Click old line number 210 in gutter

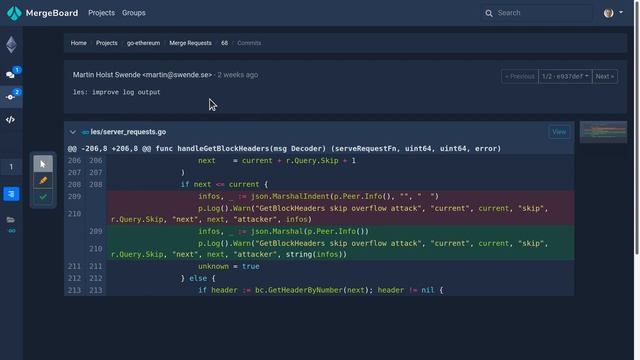click(x=74, y=214)
